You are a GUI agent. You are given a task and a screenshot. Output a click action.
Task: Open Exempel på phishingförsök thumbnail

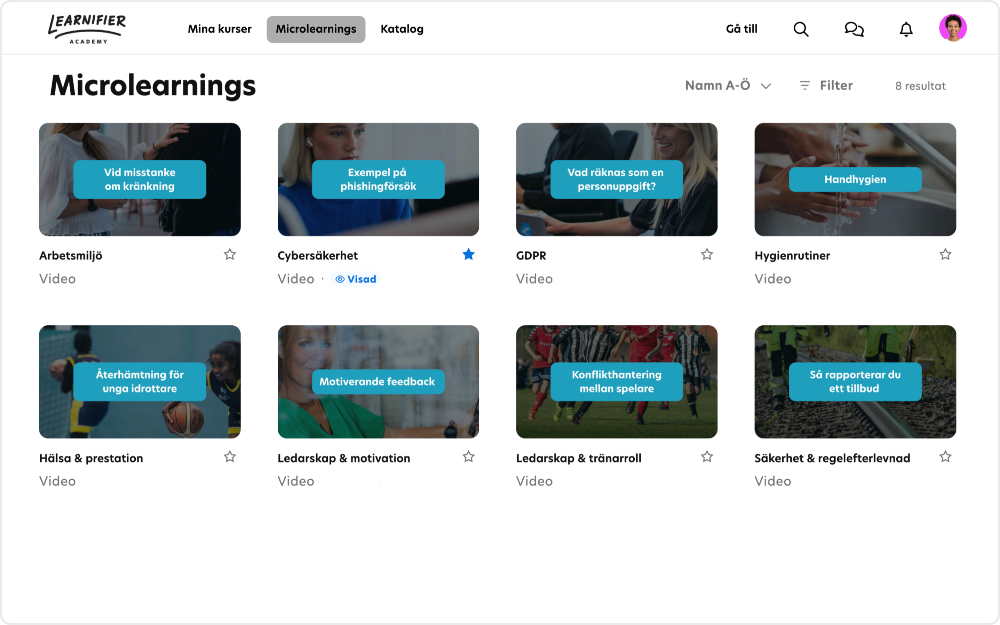(378, 179)
